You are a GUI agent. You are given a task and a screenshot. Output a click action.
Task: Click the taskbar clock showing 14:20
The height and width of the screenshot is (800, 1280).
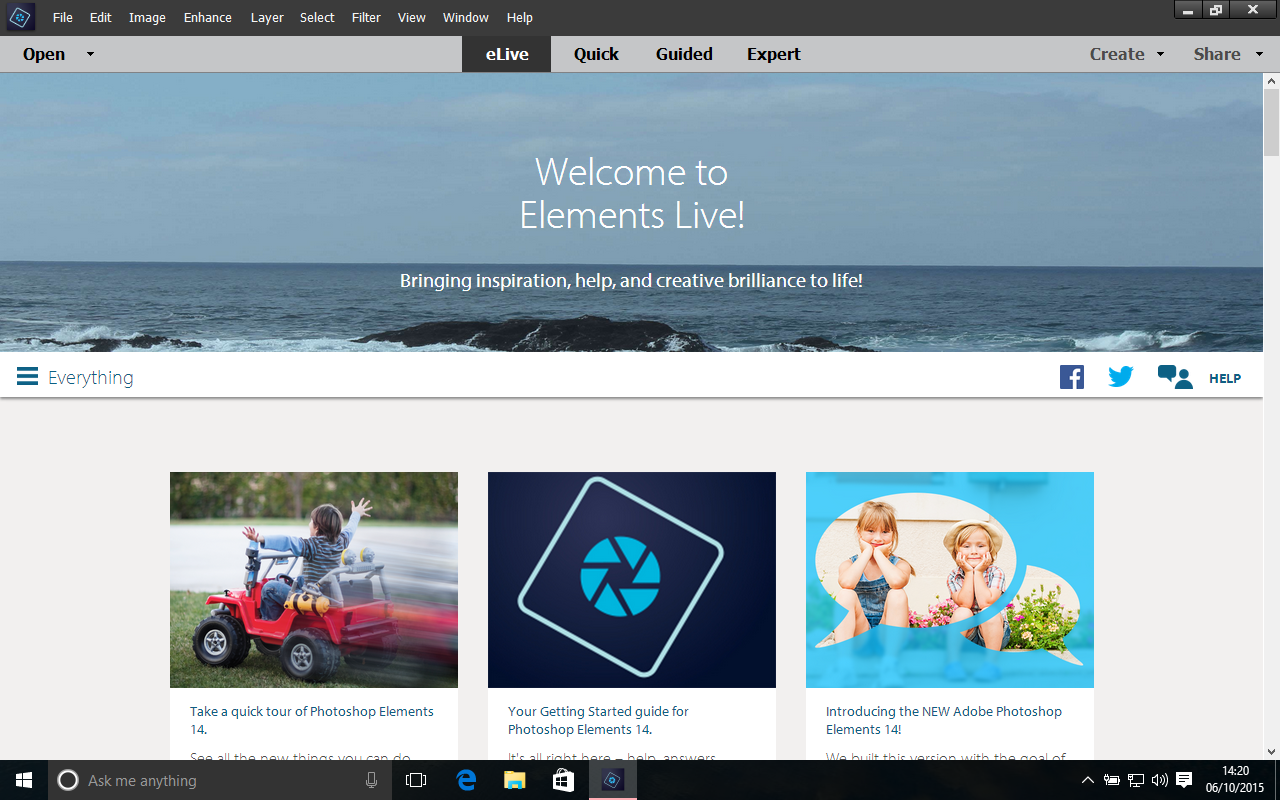tap(1236, 780)
